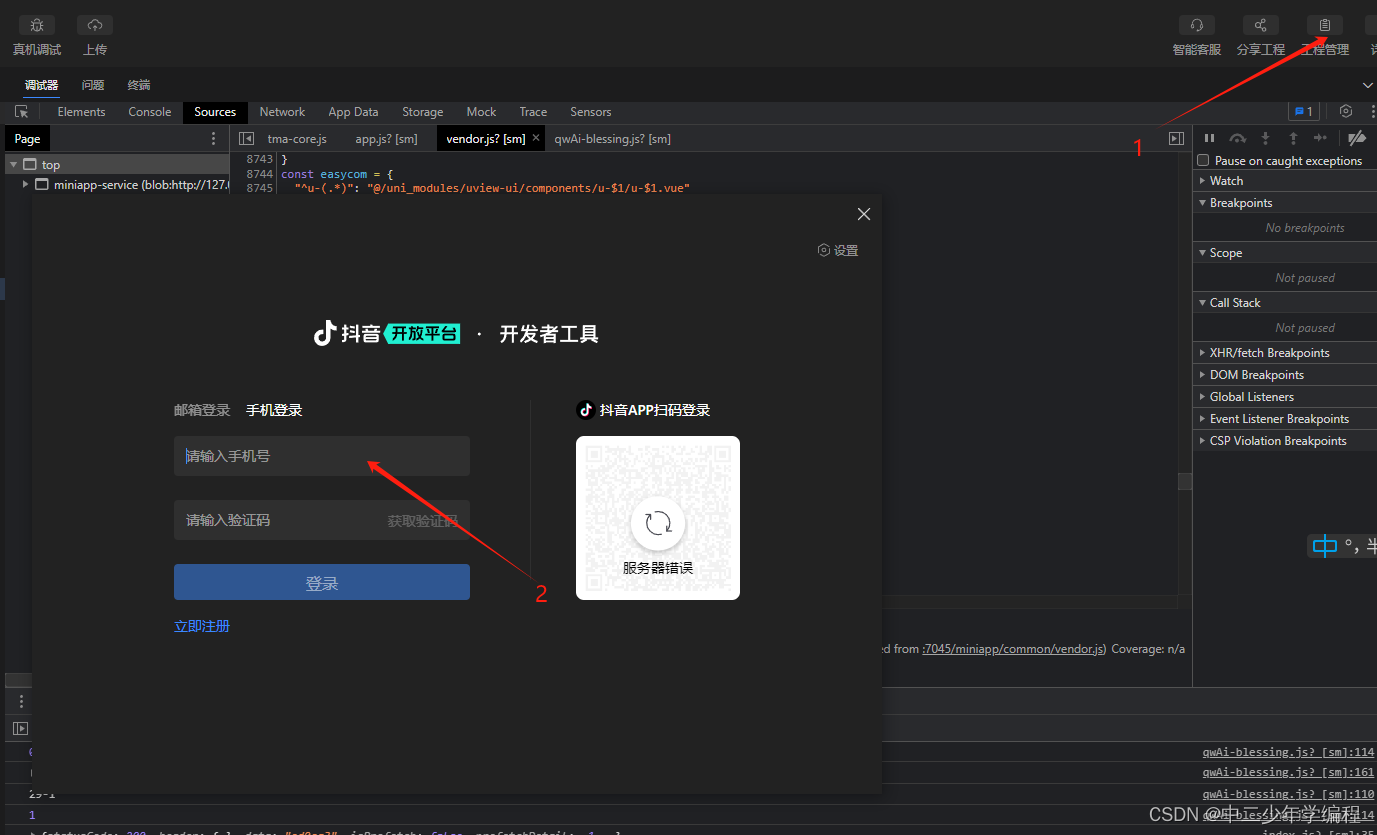Viewport: 1377px width, 835px height.
Task: Click the share project (分享工程) icon
Action: pyautogui.click(x=1261, y=25)
